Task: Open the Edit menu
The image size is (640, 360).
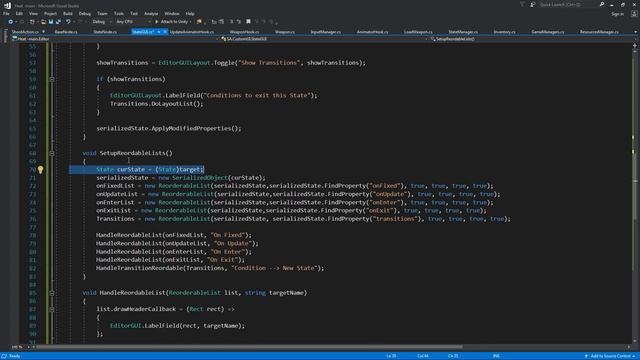Action: click(19, 13)
